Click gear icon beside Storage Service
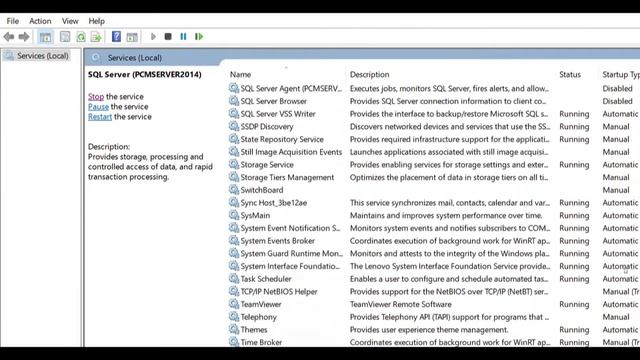The width and height of the screenshot is (640, 360). coord(234,164)
